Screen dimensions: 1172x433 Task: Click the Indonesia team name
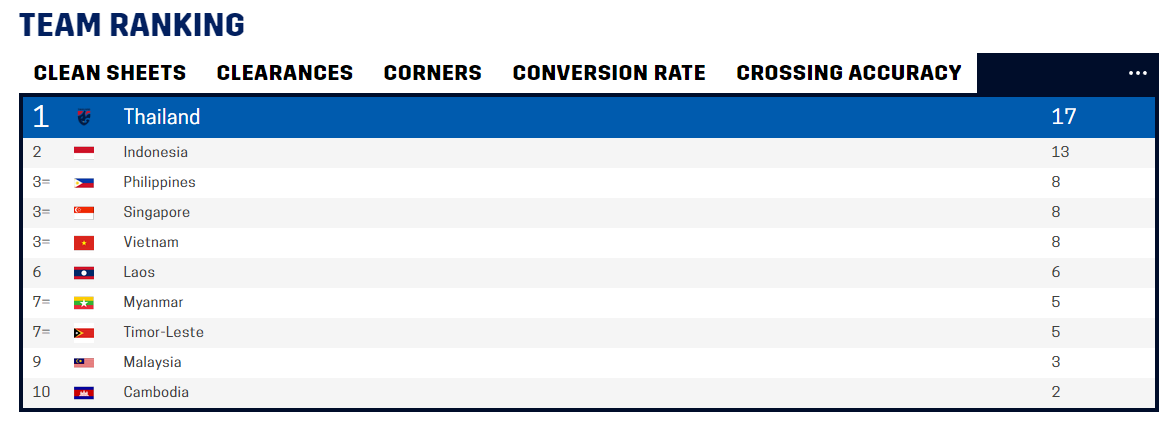(156, 153)
